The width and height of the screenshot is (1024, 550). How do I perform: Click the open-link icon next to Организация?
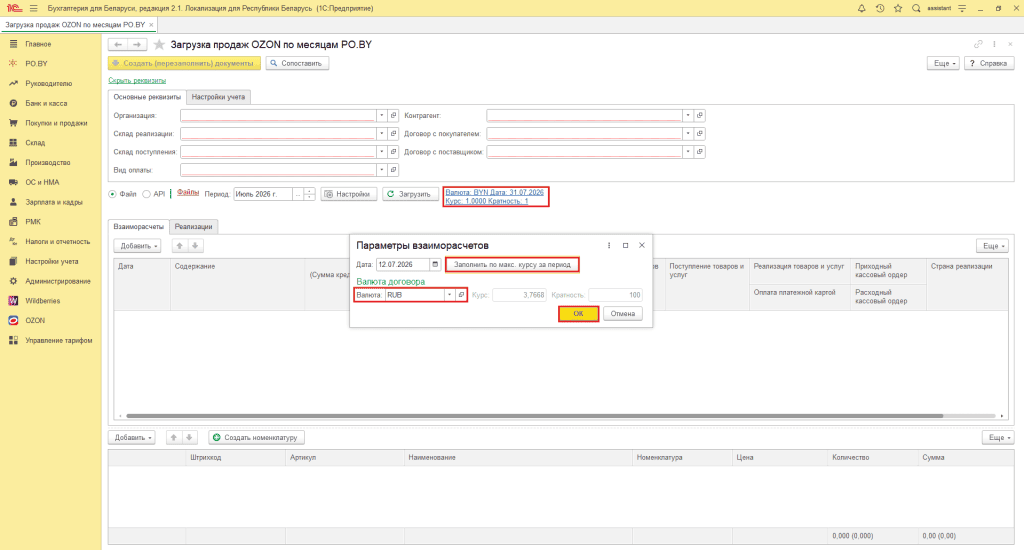tap(393, 115)
